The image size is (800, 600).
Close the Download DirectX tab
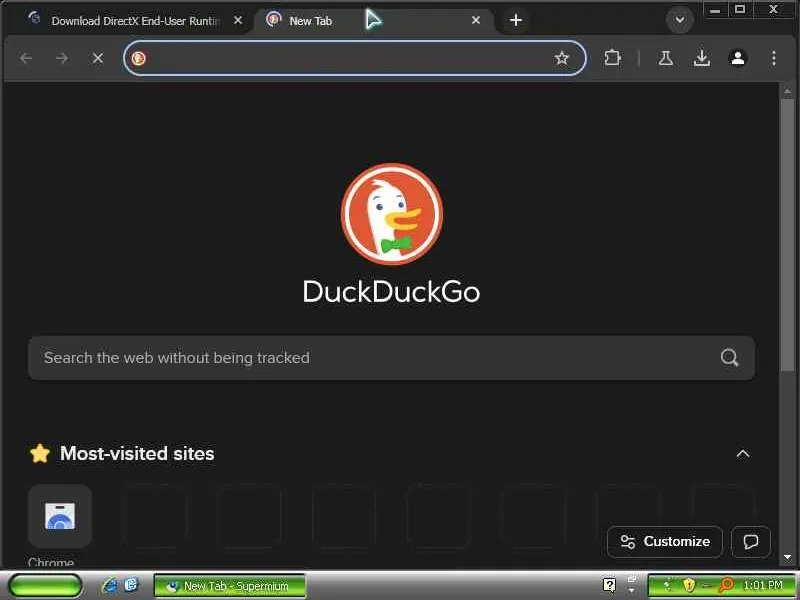[x=238, y=20]
